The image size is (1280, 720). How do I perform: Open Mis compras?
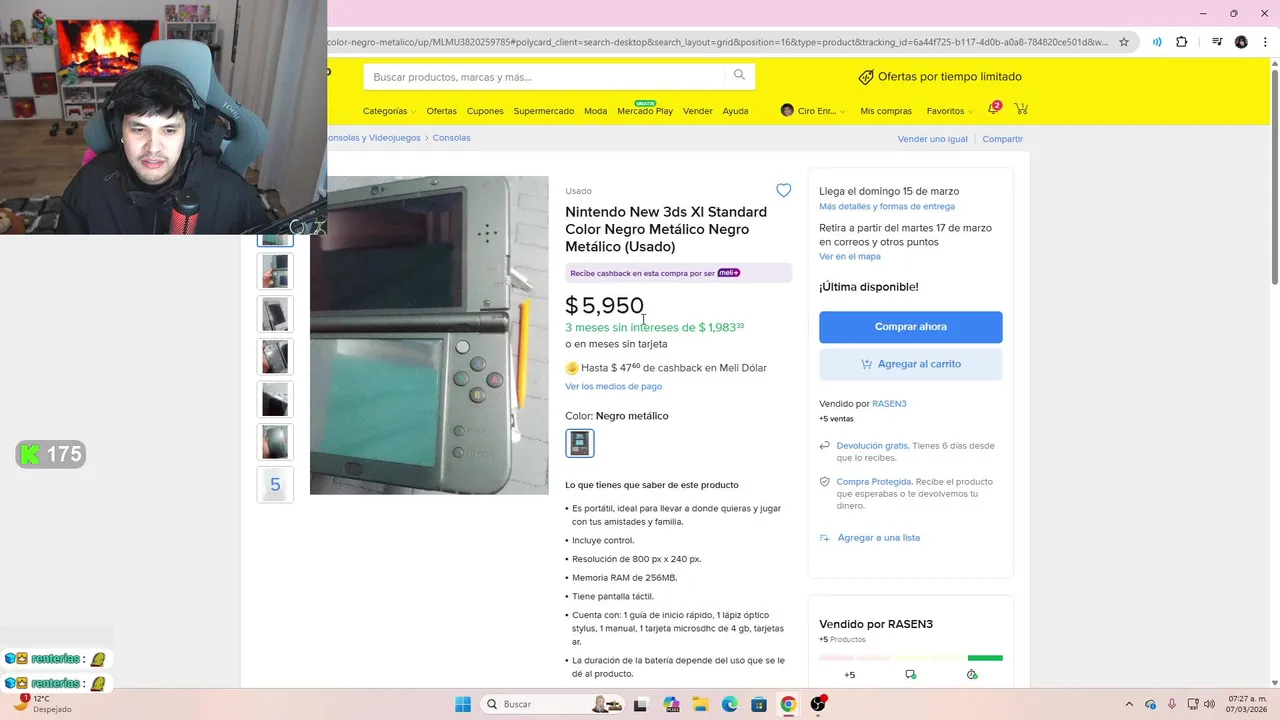[x=886, y=111]
